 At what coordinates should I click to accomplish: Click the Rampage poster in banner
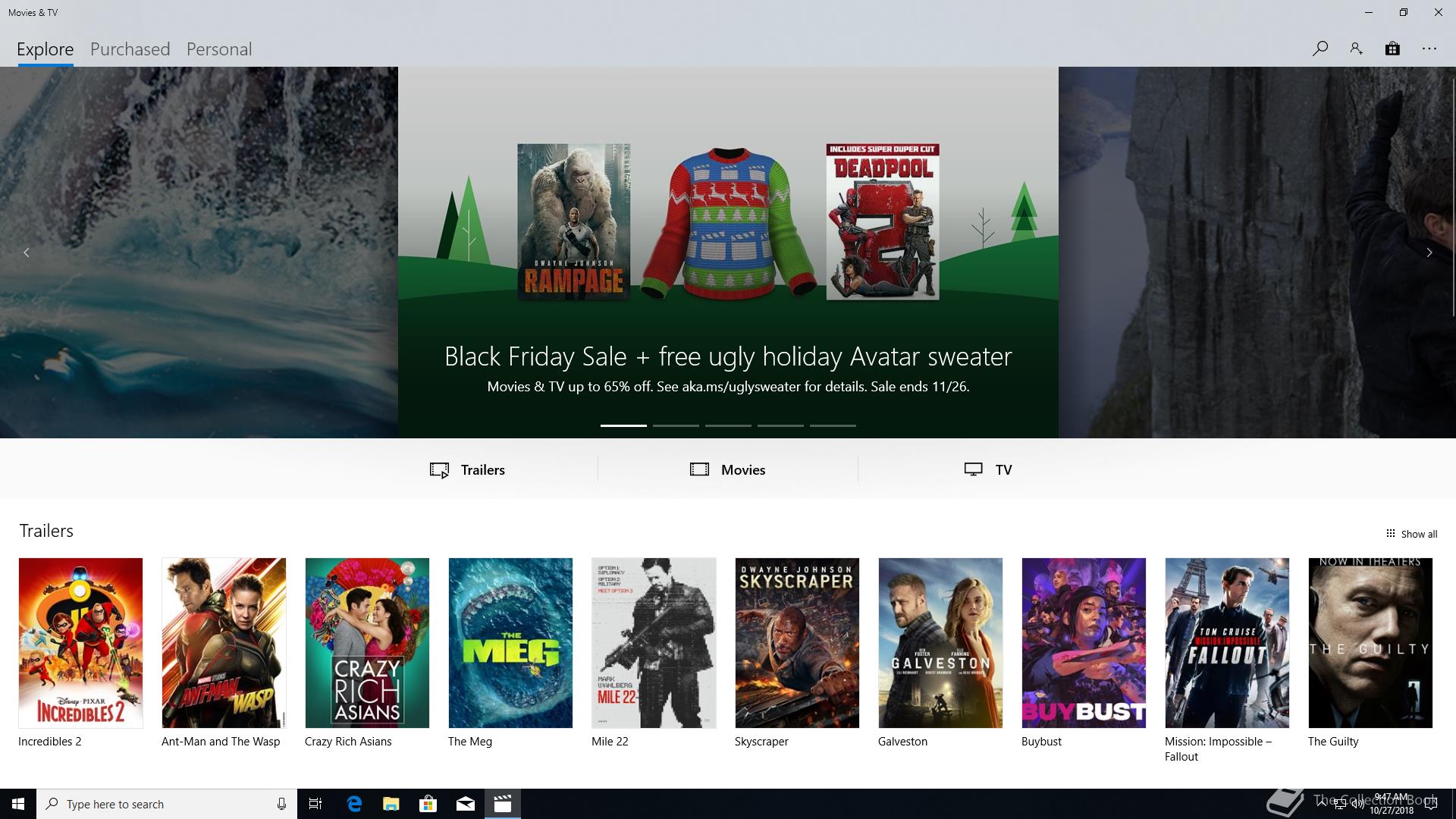tap(573, 222)
